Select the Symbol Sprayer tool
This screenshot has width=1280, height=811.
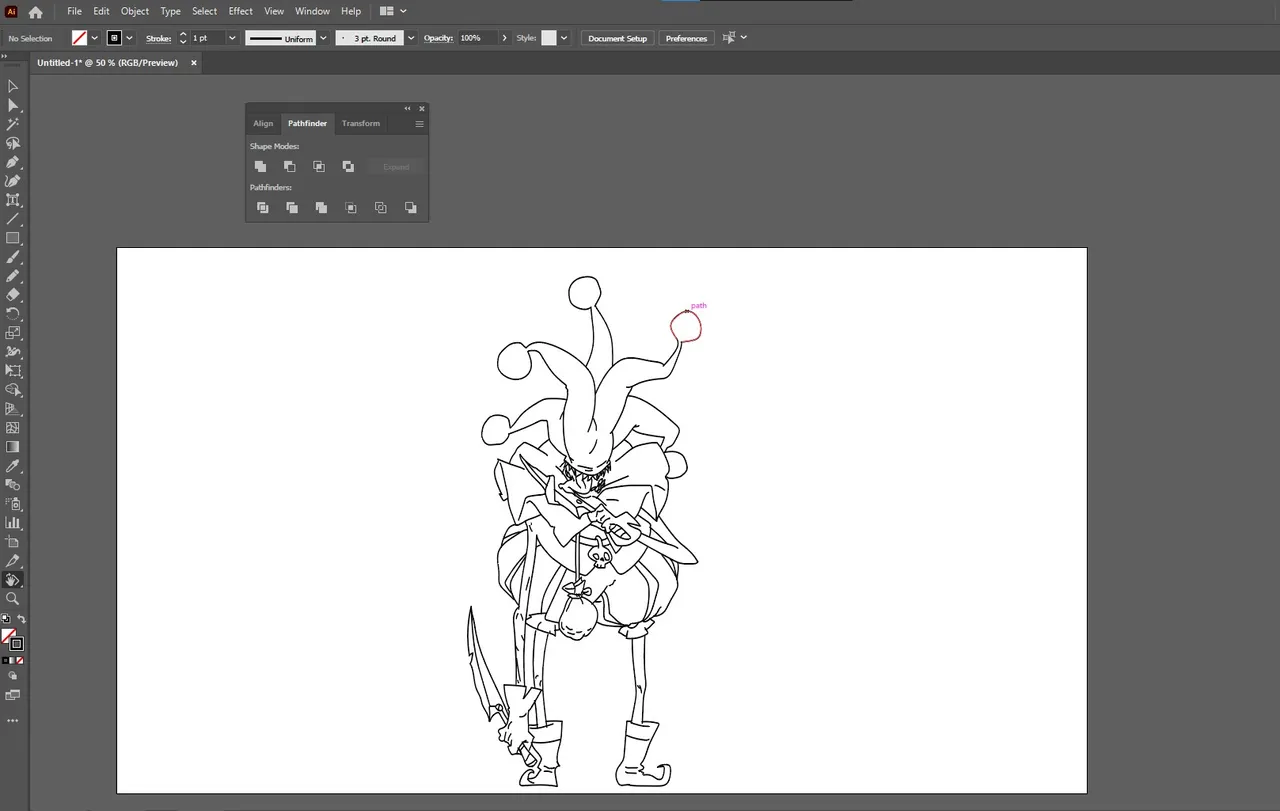13,504
